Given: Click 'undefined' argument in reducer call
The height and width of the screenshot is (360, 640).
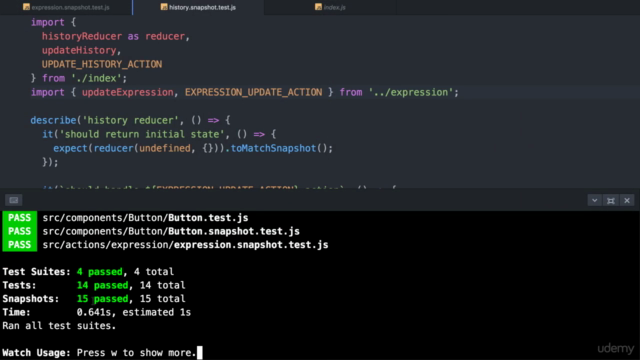Looking at the screenshot, I should point(165,148).
